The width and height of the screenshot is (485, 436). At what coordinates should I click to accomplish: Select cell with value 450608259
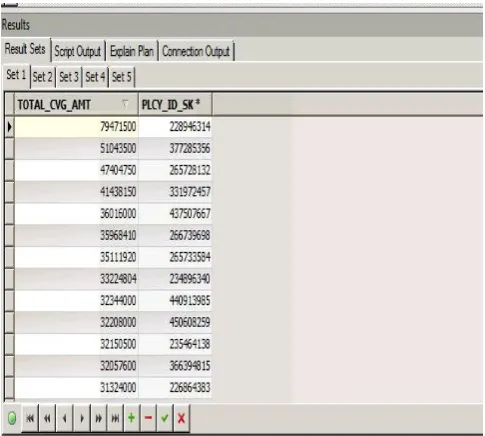[175, 322]
